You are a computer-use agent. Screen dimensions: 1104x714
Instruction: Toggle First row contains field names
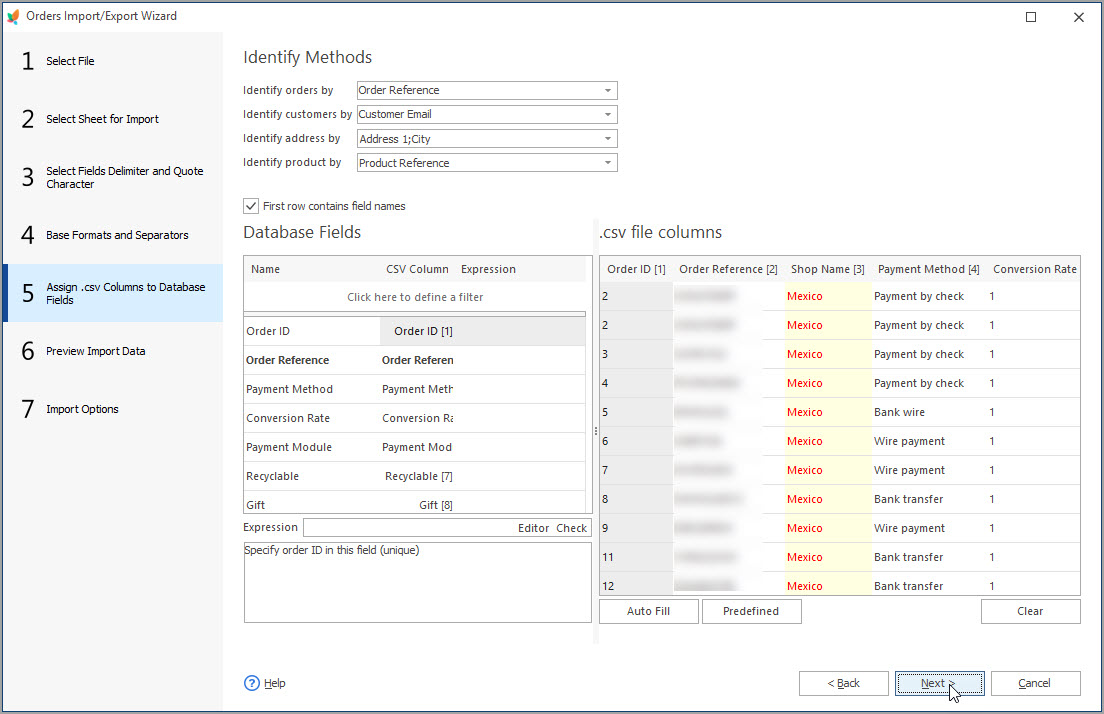coord(251,206)
